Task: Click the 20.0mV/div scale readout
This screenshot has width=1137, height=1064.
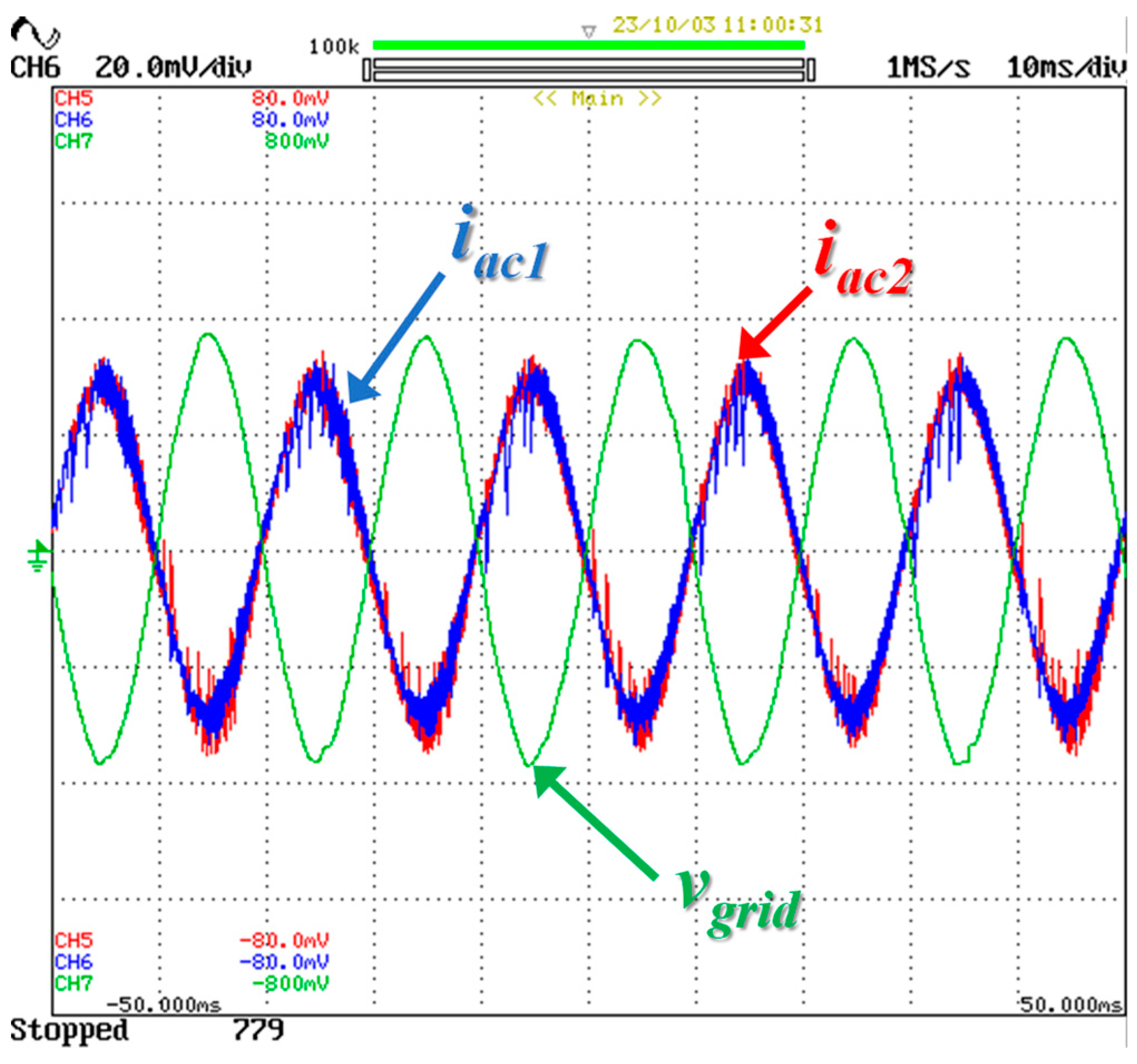Action: click(173, 68)
